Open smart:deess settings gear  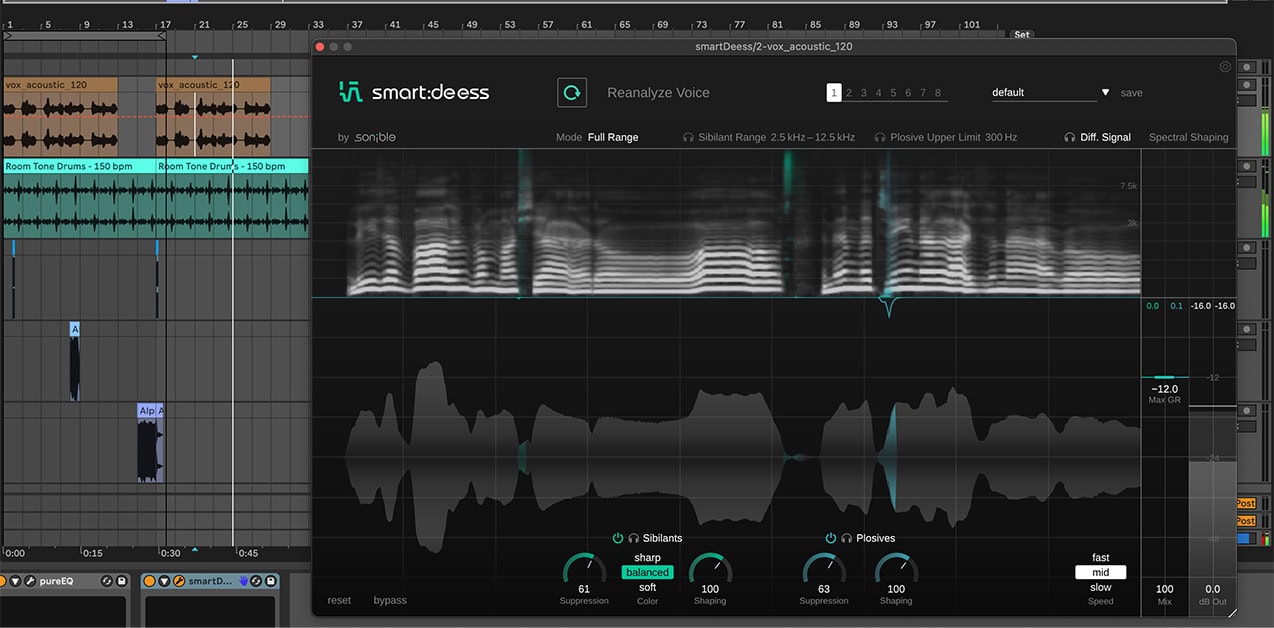click(x=1225, y=67)
